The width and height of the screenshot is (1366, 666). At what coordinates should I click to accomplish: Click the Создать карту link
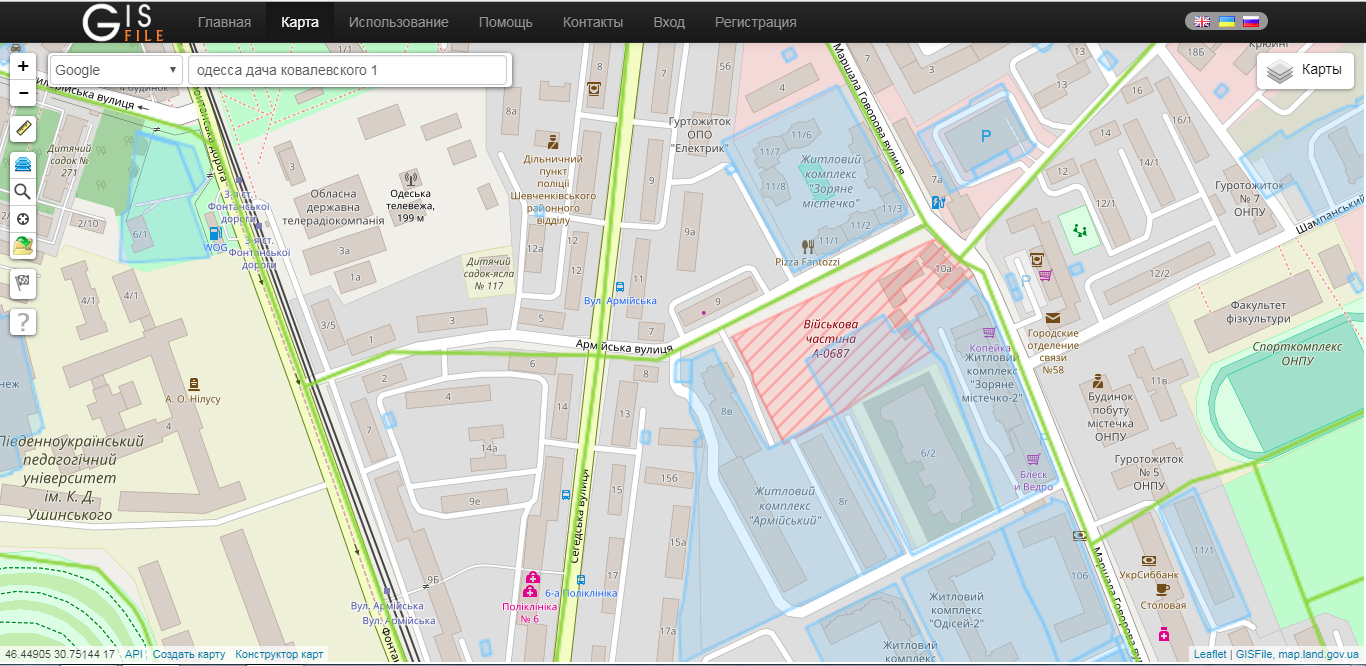pyautogui.click(x=189, y=655)
